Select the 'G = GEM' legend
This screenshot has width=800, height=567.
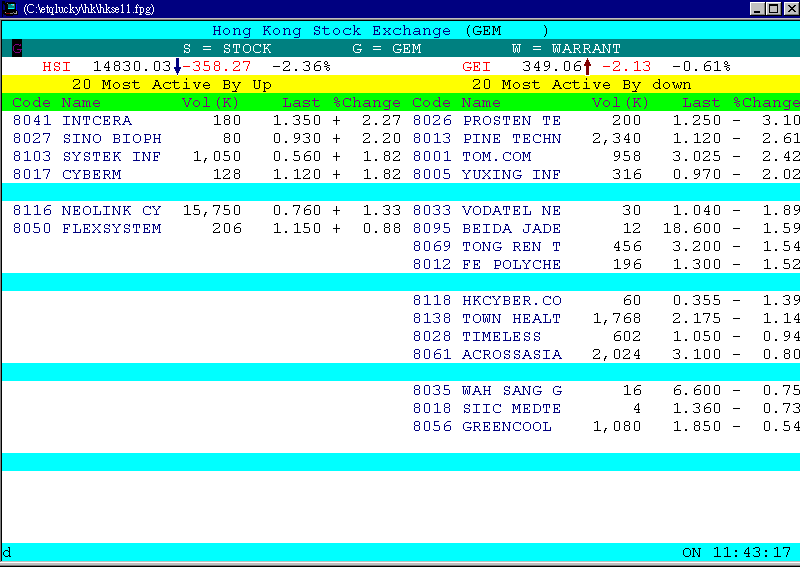(387, 48)
